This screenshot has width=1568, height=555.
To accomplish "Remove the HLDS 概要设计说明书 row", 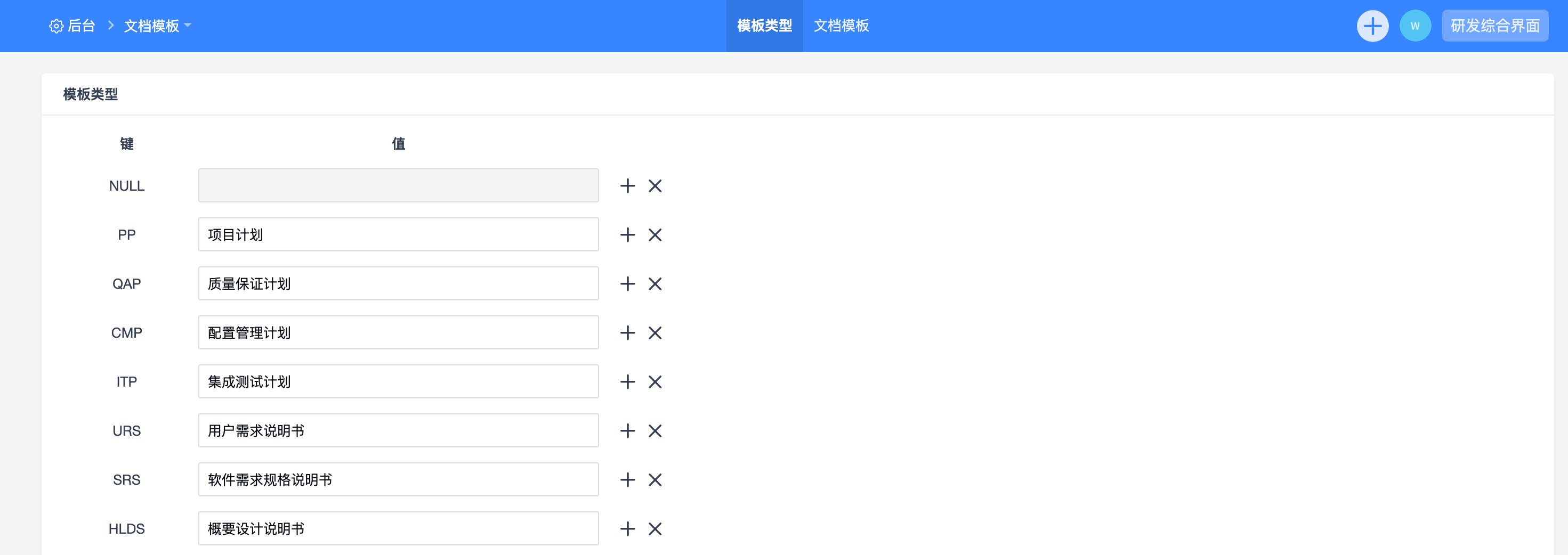I will [x=655, y=529].
